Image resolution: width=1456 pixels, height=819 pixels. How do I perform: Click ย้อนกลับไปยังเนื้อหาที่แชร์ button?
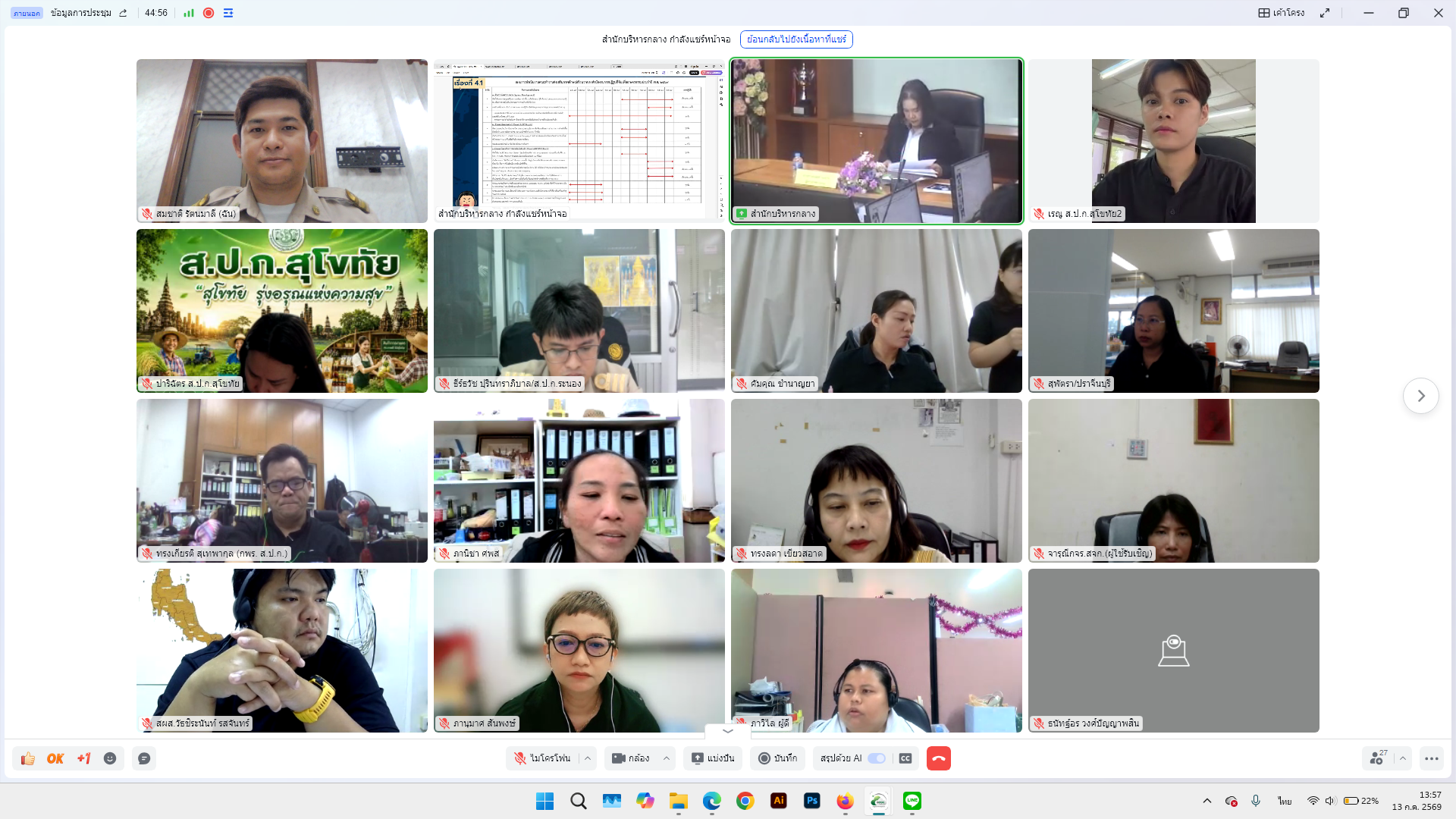coord(796,39)
